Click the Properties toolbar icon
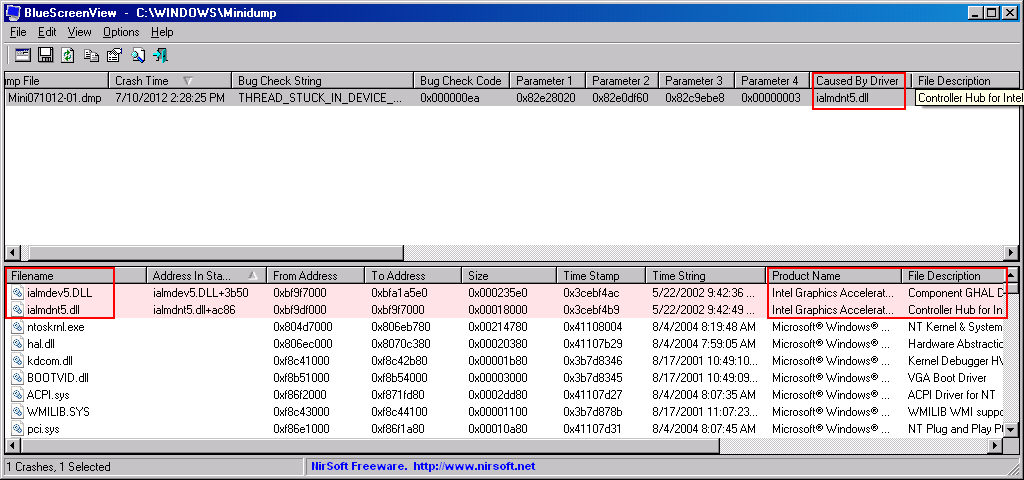Screen dimensions: 1024x480 tap(114, 56)
